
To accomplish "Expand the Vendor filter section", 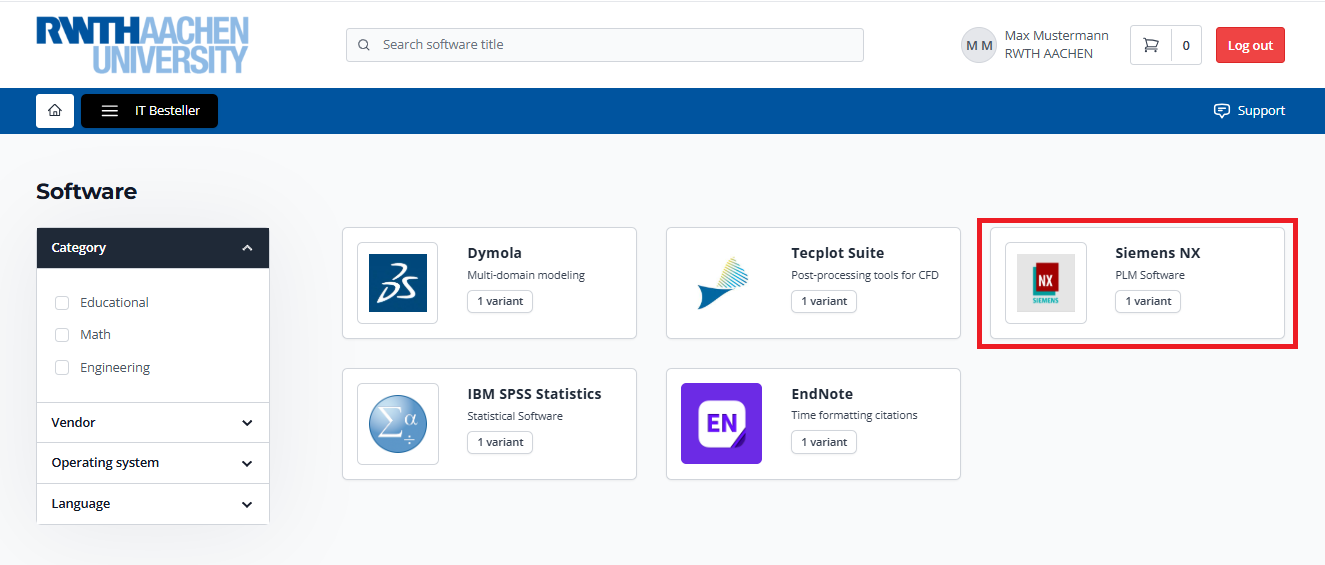I will 153,423.
